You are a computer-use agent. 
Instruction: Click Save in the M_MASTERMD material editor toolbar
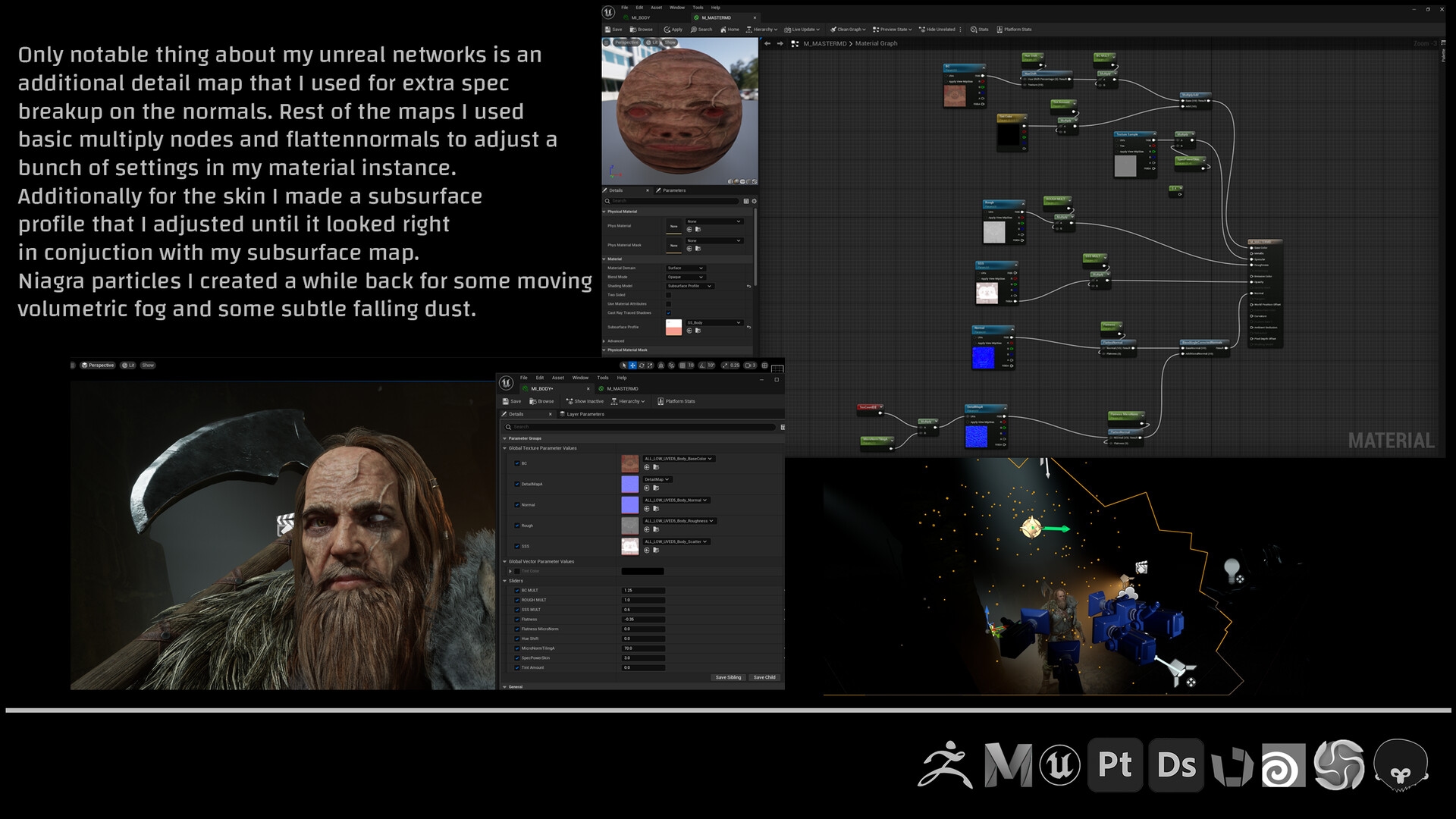(x=613, y=30)
